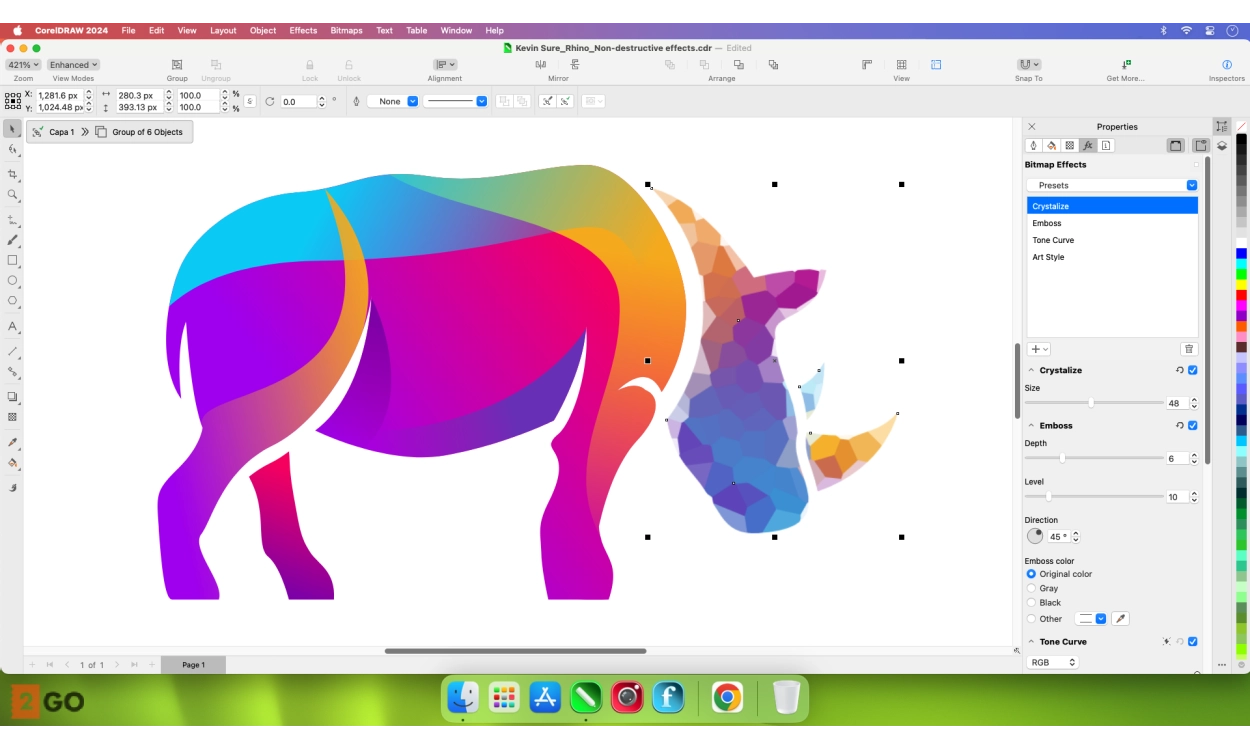Switch to the effects fx tab

pyautogui.click(x=1087, y=145)
